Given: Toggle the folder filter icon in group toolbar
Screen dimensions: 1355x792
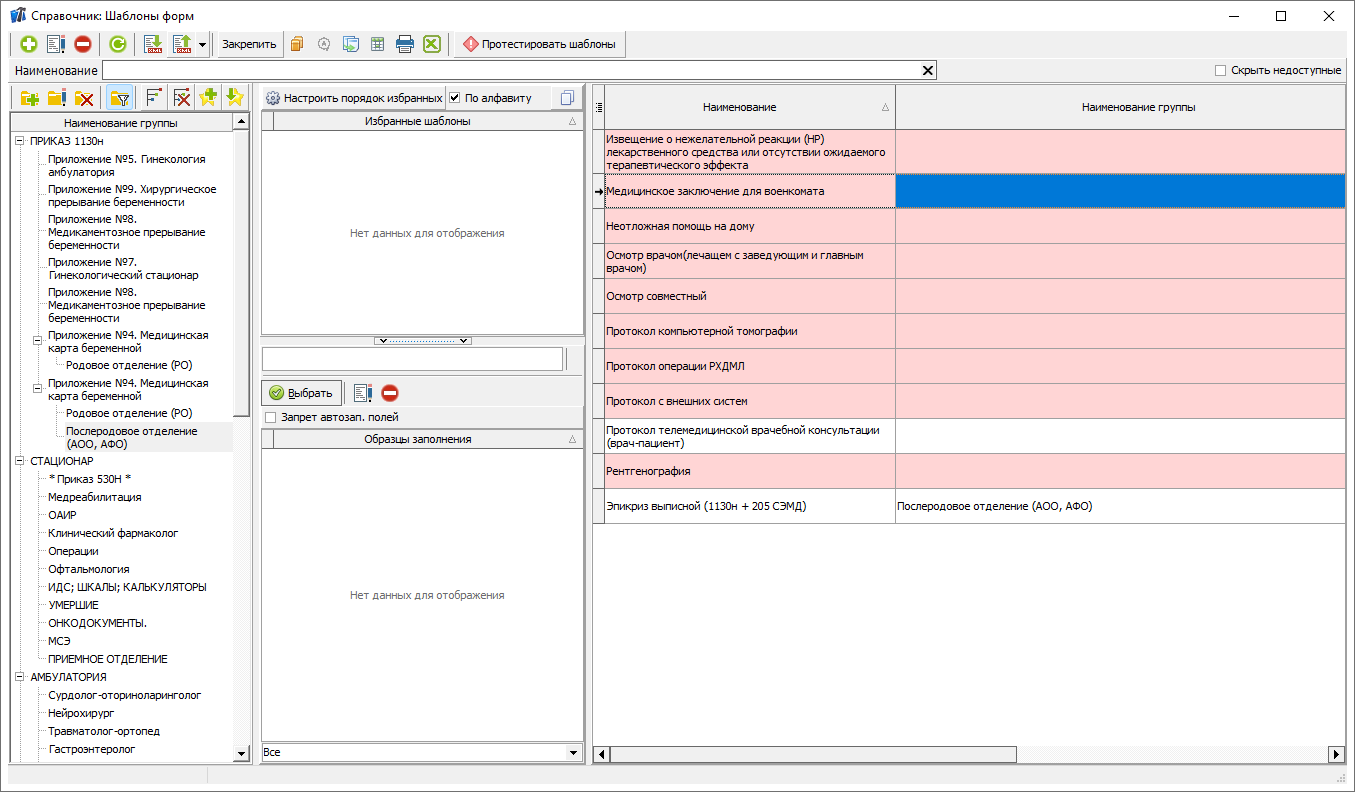Looking at the screenshot, I should (x=120, y=97).
